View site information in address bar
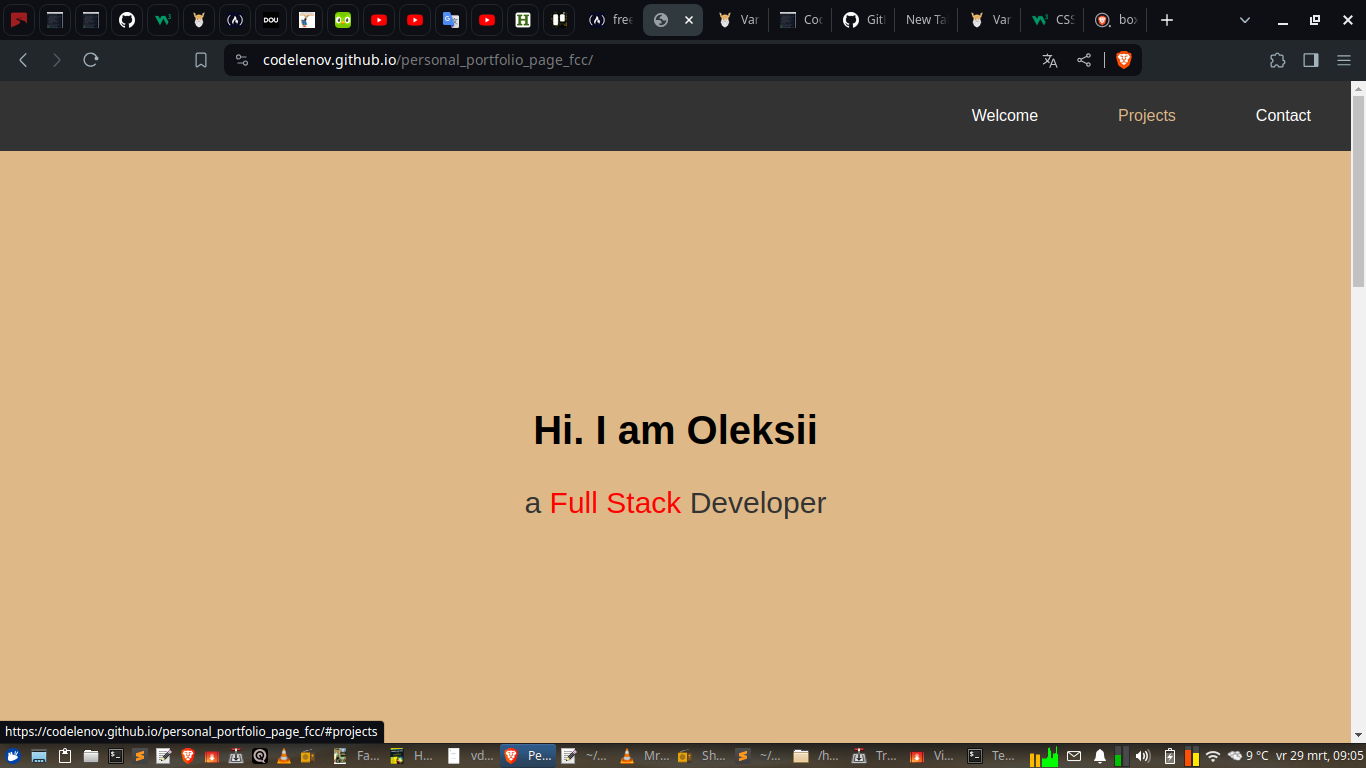The width and height of the screenshot is (1366, 768). (x=241, y=60)
